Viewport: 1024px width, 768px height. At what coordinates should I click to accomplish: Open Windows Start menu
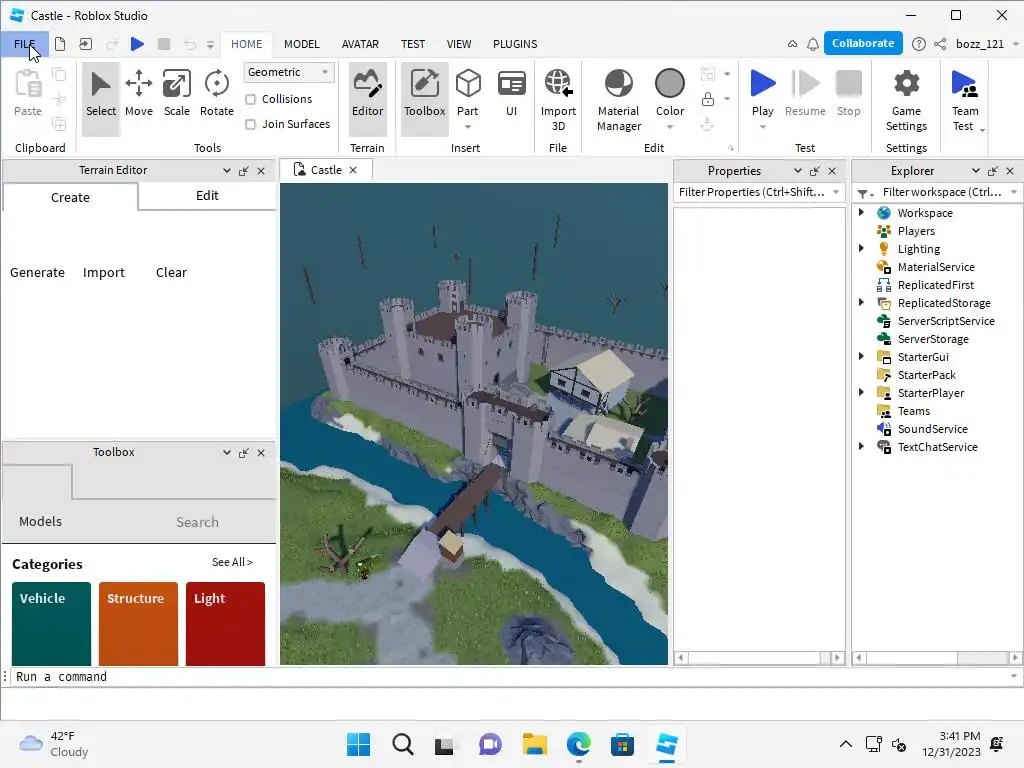point(358,744)
